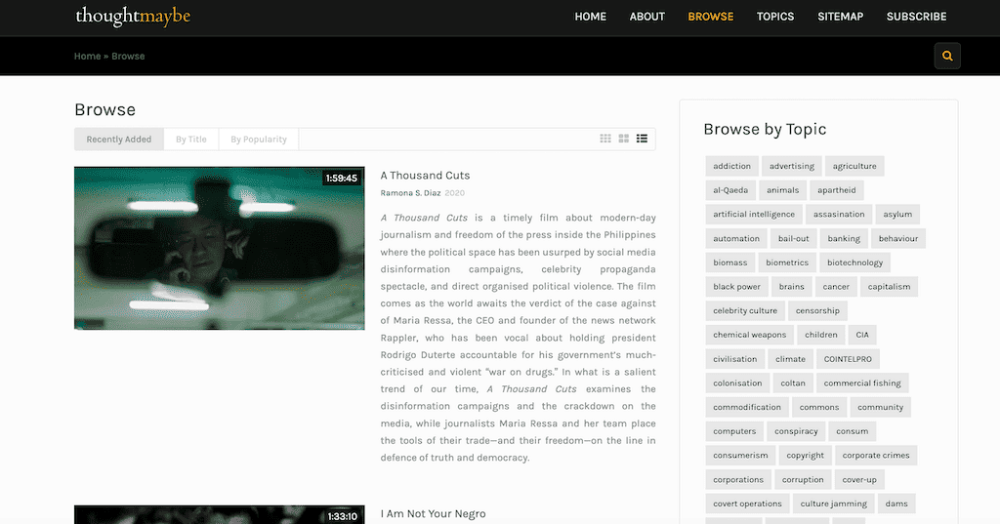
Task: Select the apartheid topic tag
Action: click(836, 190)
